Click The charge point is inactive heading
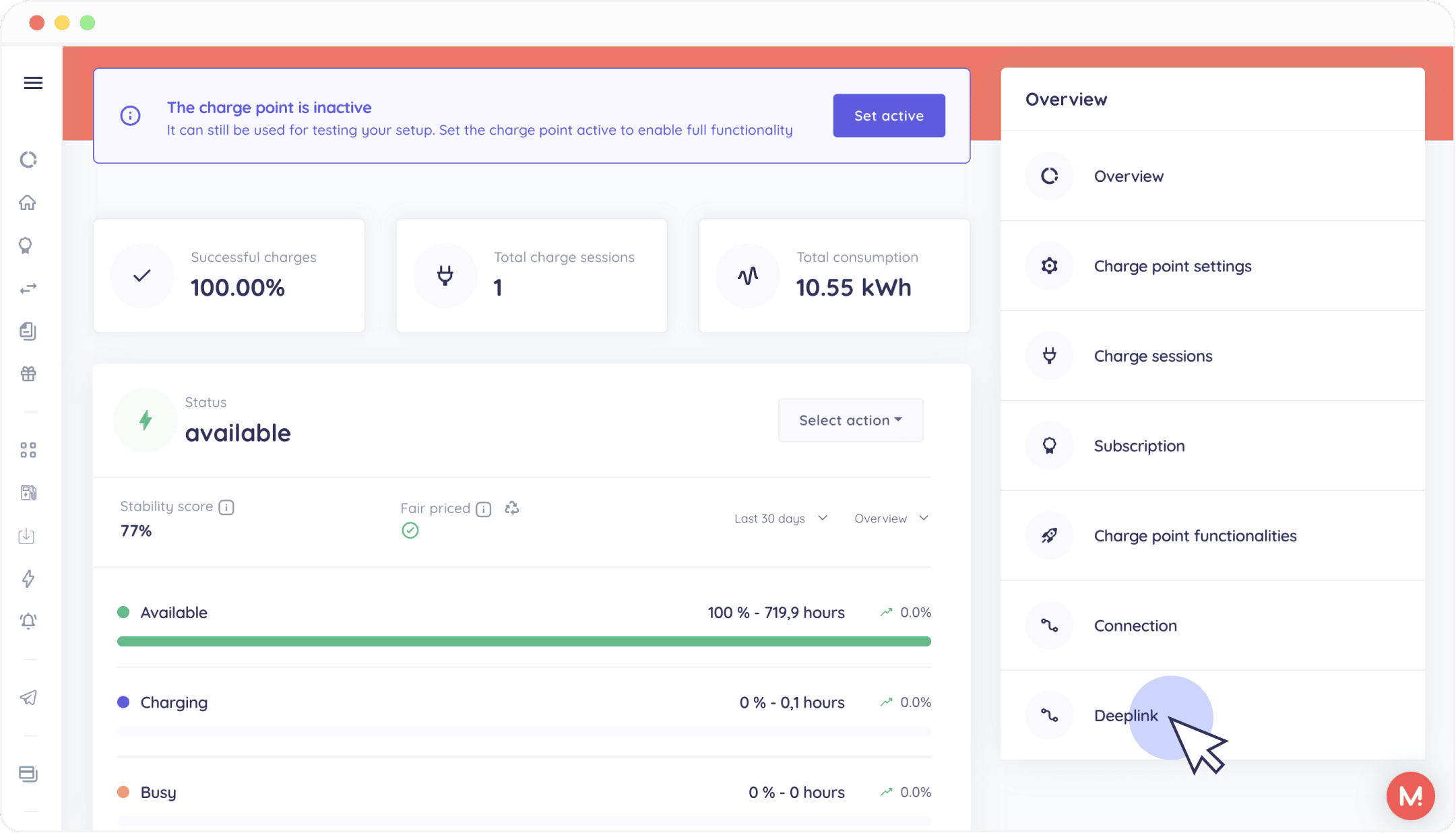1456x833 pixels. coord(270,108)
